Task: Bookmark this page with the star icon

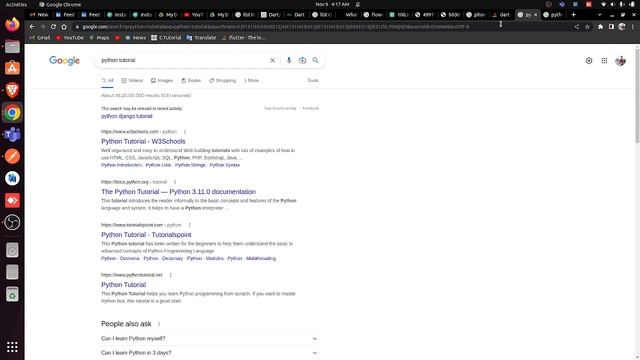Action: [x=587, y=27]
